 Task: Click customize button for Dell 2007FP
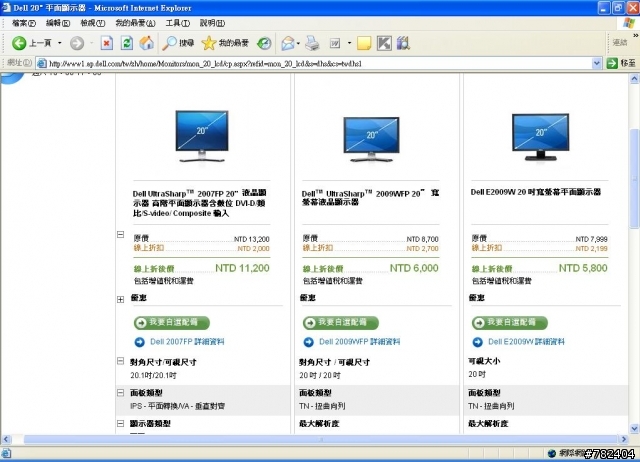pyautogui.click(x=171, y=323)
